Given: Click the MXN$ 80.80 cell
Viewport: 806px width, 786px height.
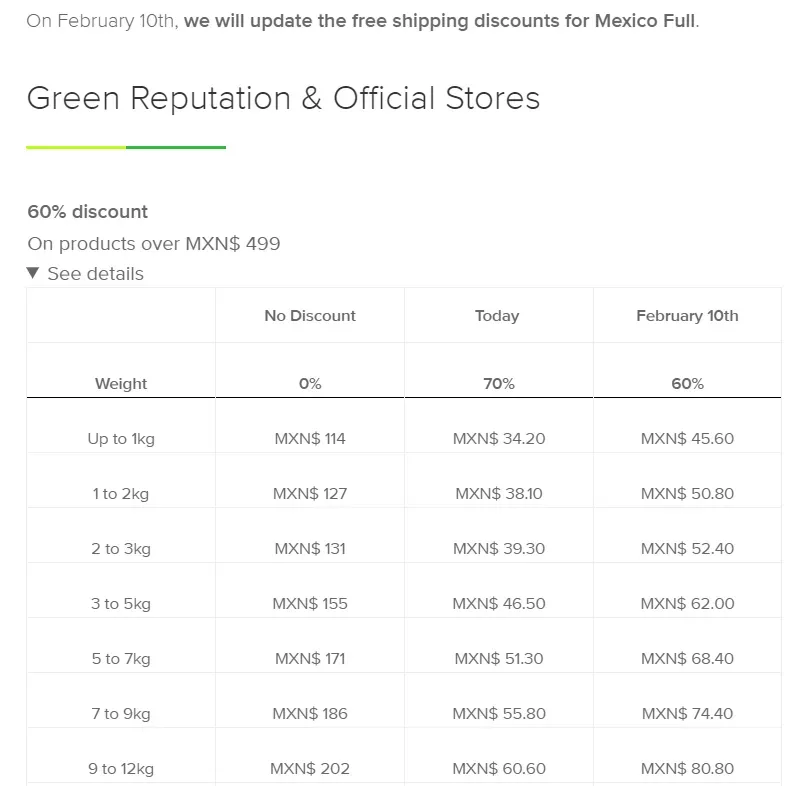Looking at the screenshot, I should click(x=687, y=769).
